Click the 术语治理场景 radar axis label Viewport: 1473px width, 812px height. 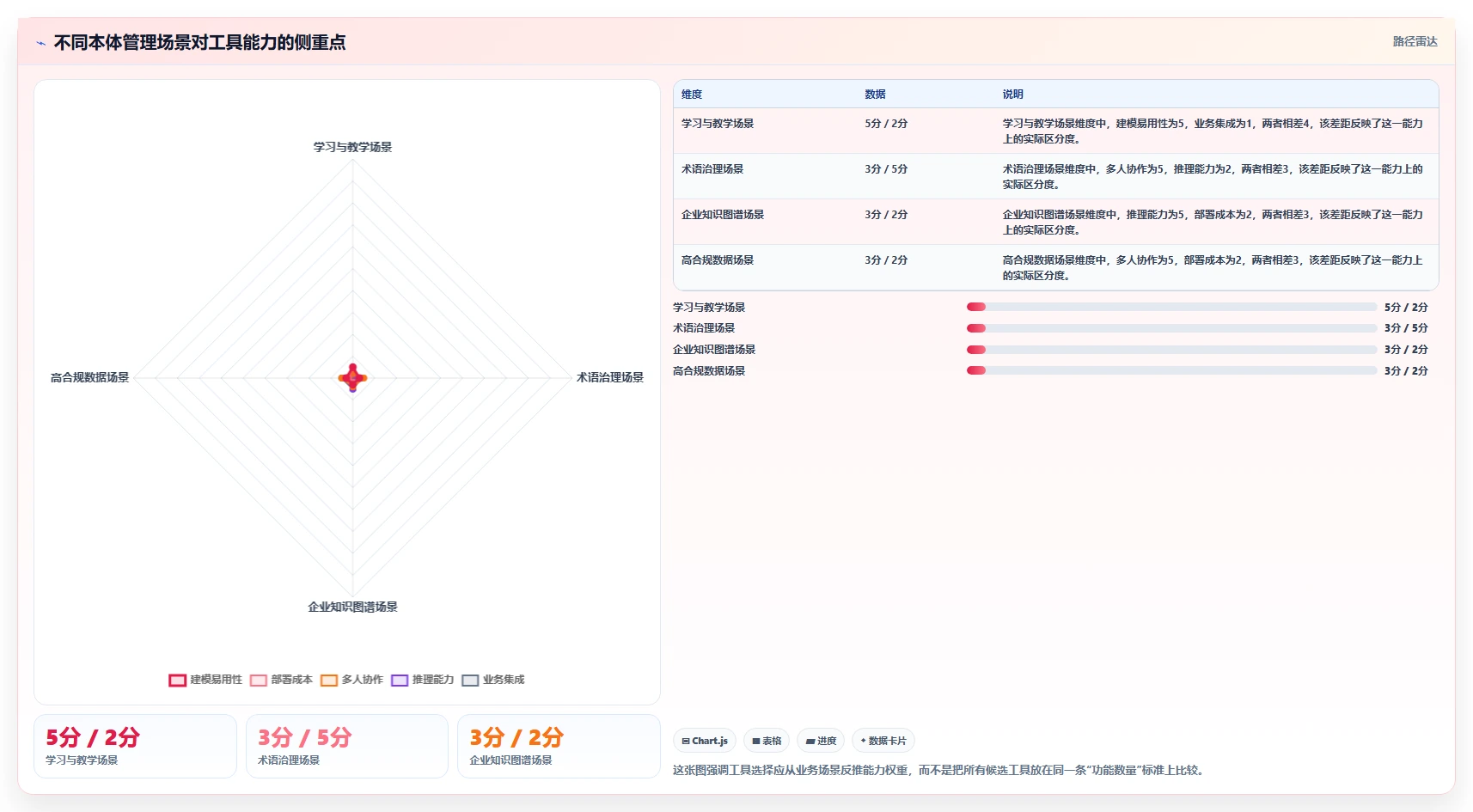[x=610, y=377]
